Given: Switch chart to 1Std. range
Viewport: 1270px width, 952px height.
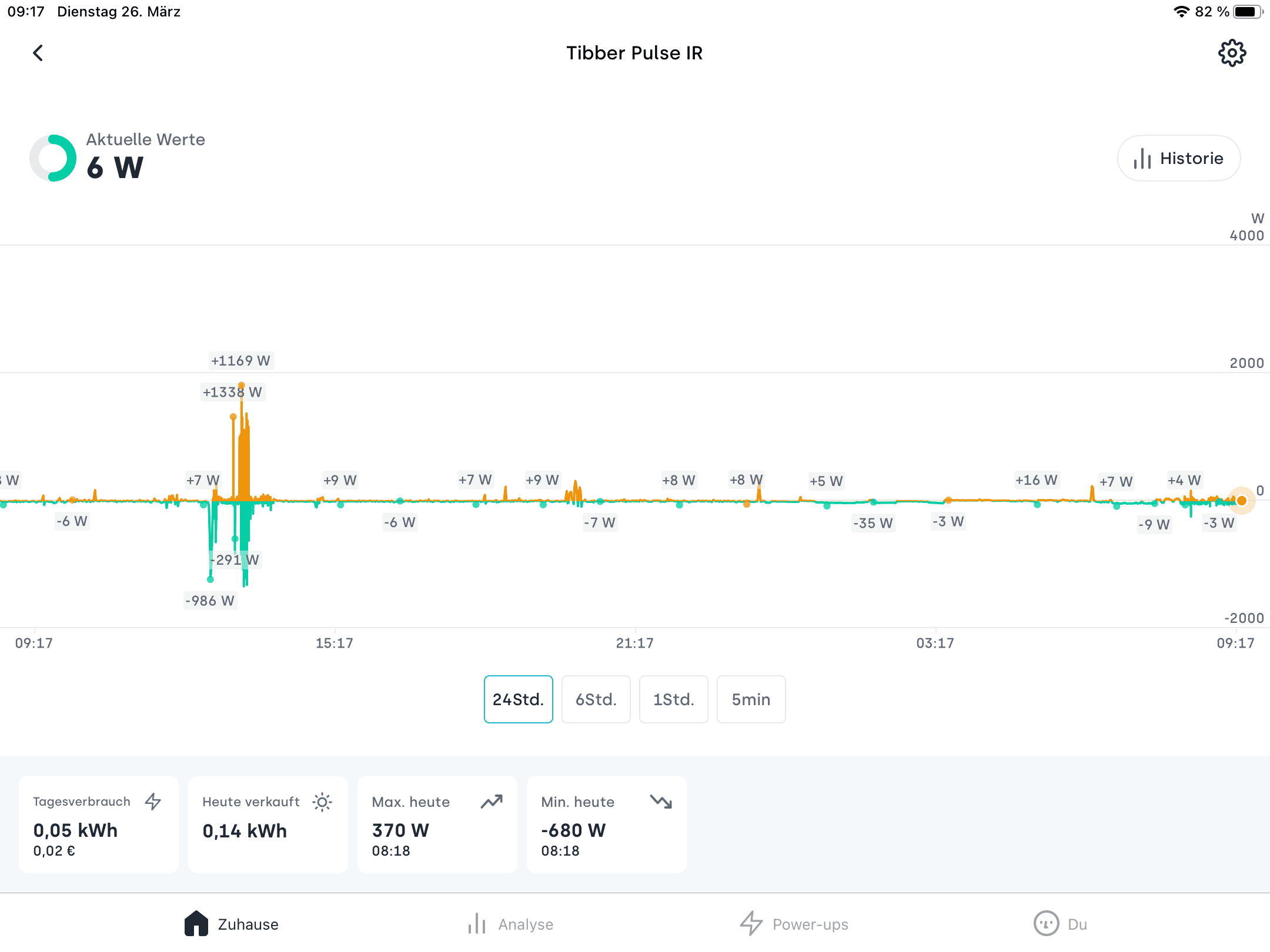Looking at the screenshot, I should [673, 699].
